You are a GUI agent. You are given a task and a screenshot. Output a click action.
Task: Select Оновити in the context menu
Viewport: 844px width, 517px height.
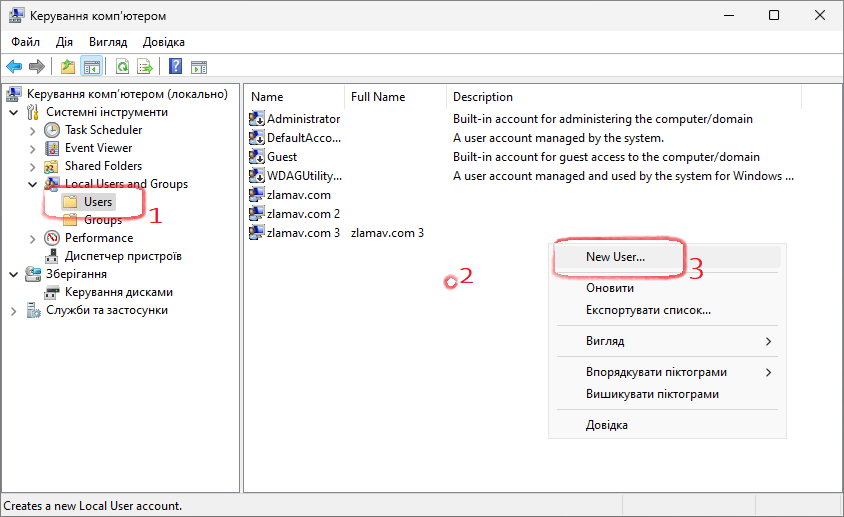click(x=609, y=288)
